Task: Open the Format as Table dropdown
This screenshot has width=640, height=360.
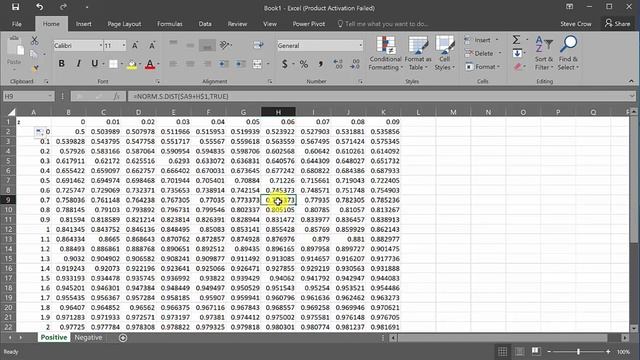Action: pyautogui.click(x=418, y=53)
